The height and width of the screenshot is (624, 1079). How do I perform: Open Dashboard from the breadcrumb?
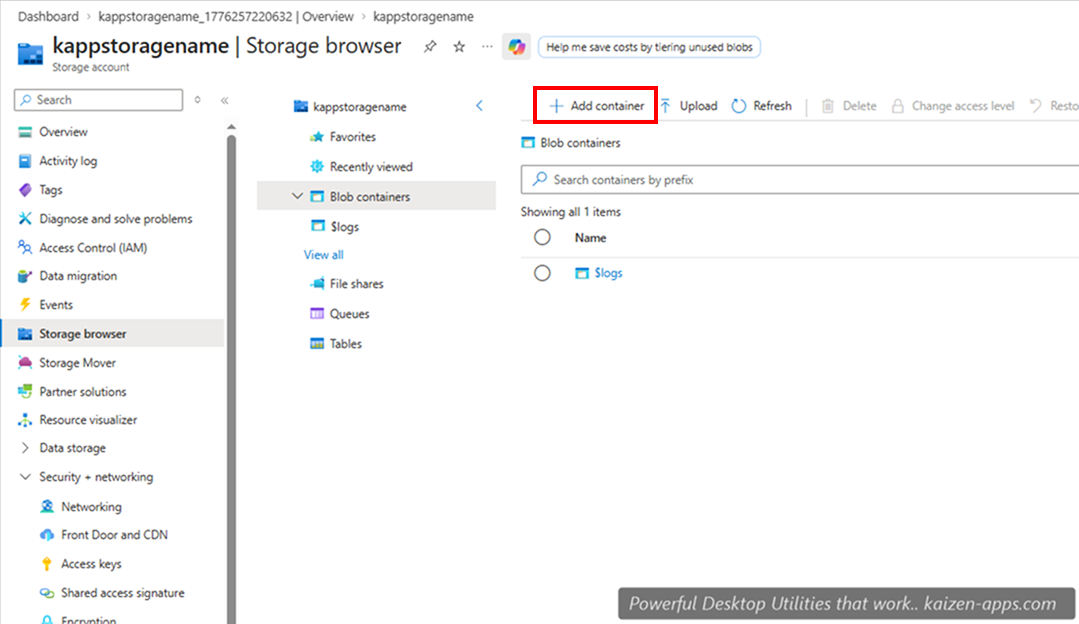point(48,16)
